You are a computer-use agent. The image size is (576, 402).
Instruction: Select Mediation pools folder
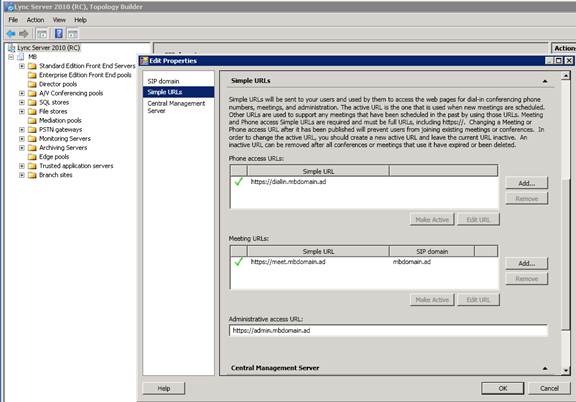coord(60,121)
